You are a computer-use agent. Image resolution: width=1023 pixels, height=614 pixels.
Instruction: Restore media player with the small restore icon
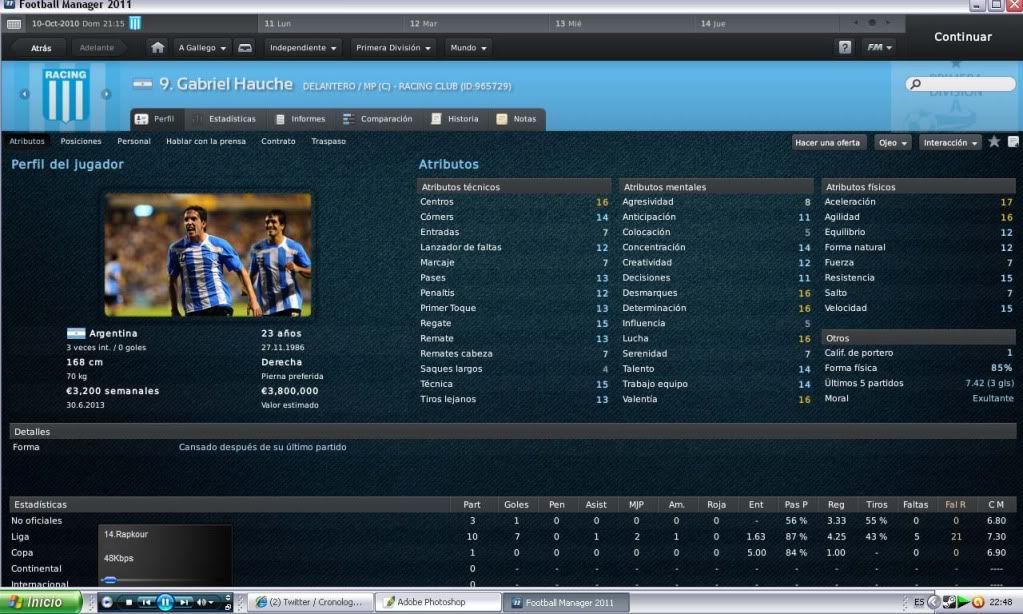(x=228, y=607)
